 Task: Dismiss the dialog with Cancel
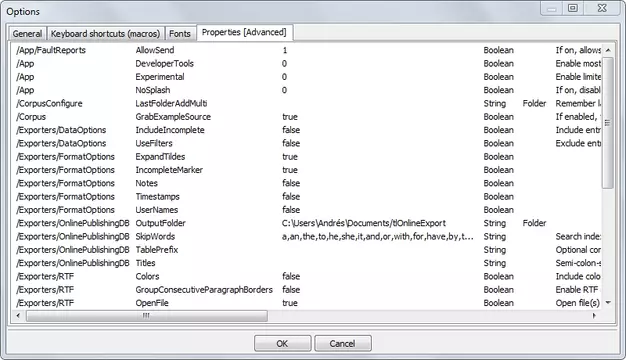pyautogui.click(x=343, y=343)
